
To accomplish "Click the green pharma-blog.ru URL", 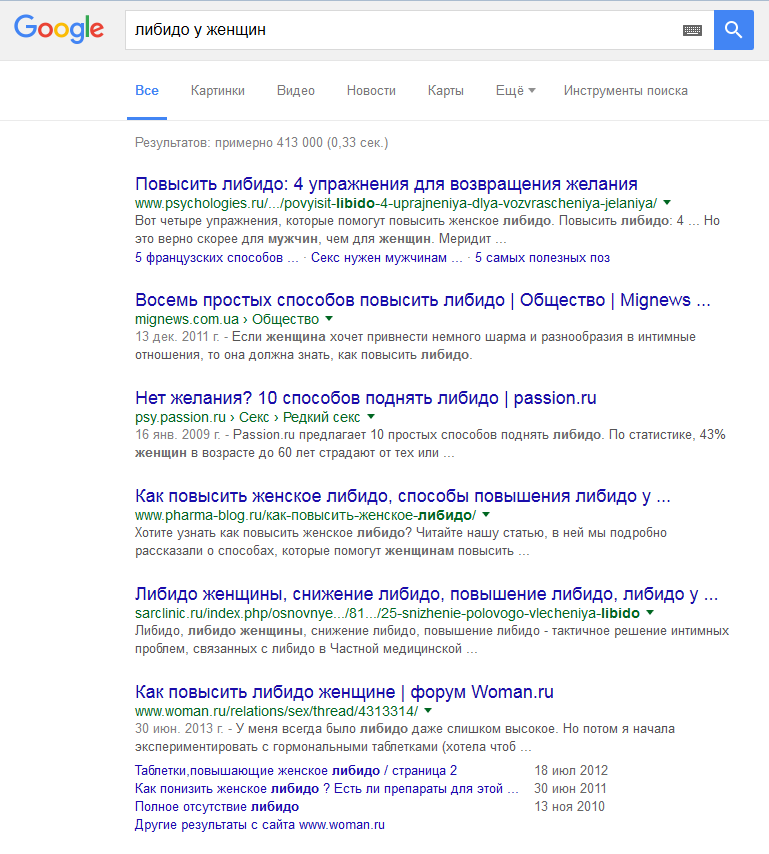I will tap(306, 515).
